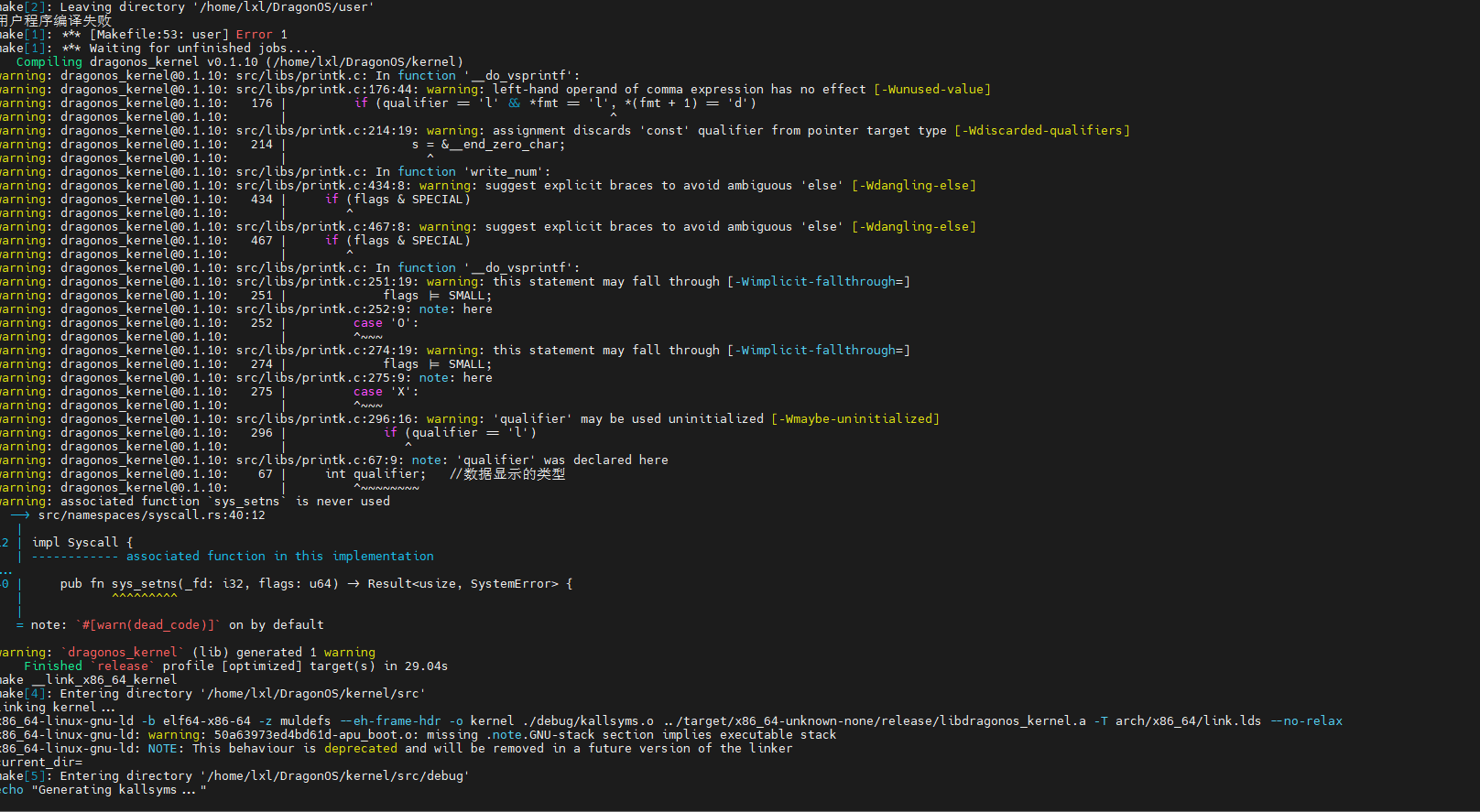1480x812 pixels.
Task: Click the #[warn(dead_code)] attribute text
Action: (x=147, y=625)
